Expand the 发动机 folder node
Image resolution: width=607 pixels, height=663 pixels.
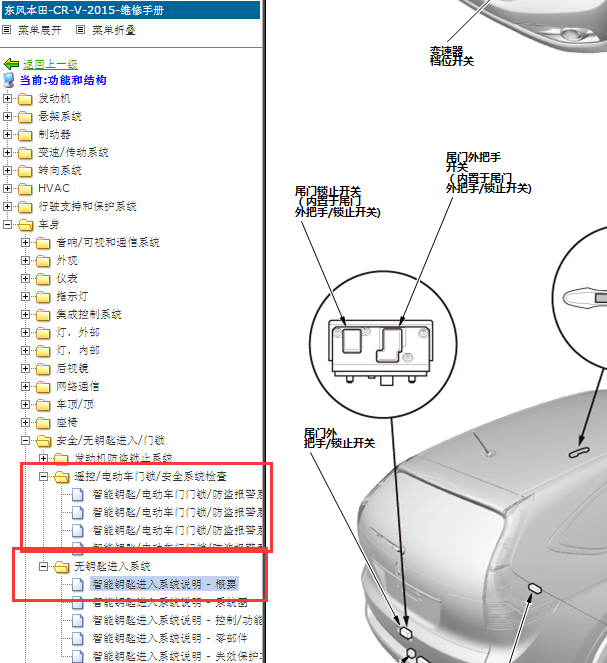coord(7,99)
